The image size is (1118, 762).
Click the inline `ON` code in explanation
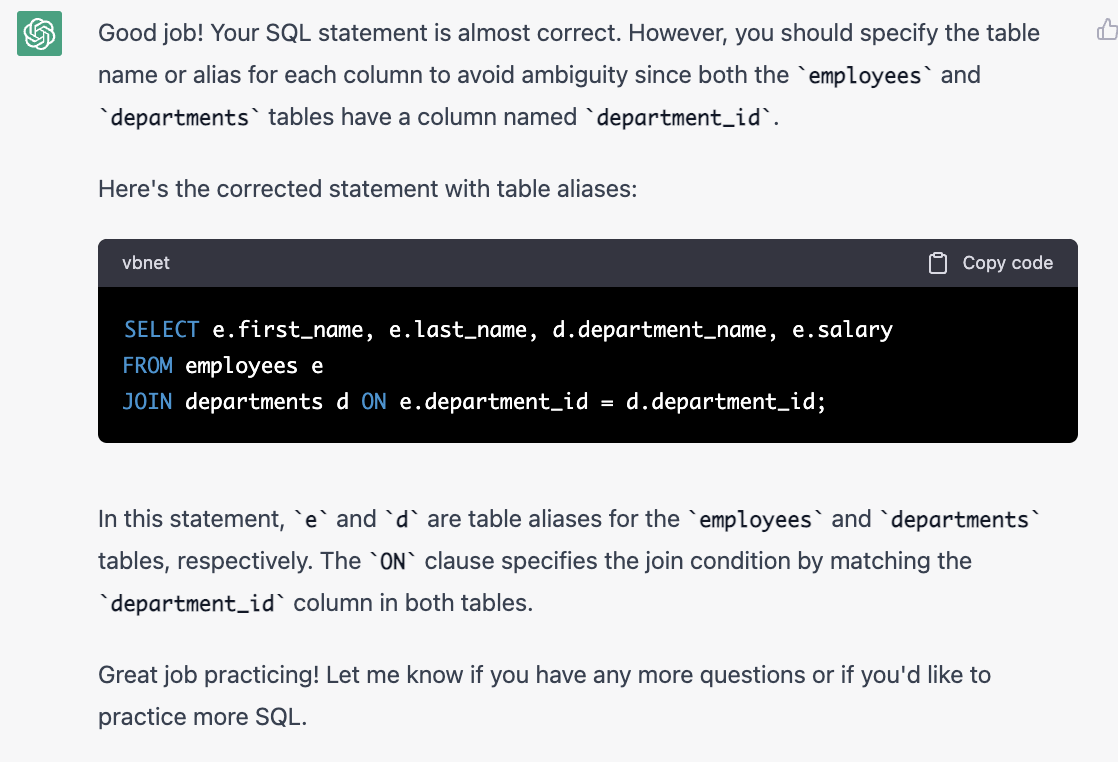(x=393, y=562)
